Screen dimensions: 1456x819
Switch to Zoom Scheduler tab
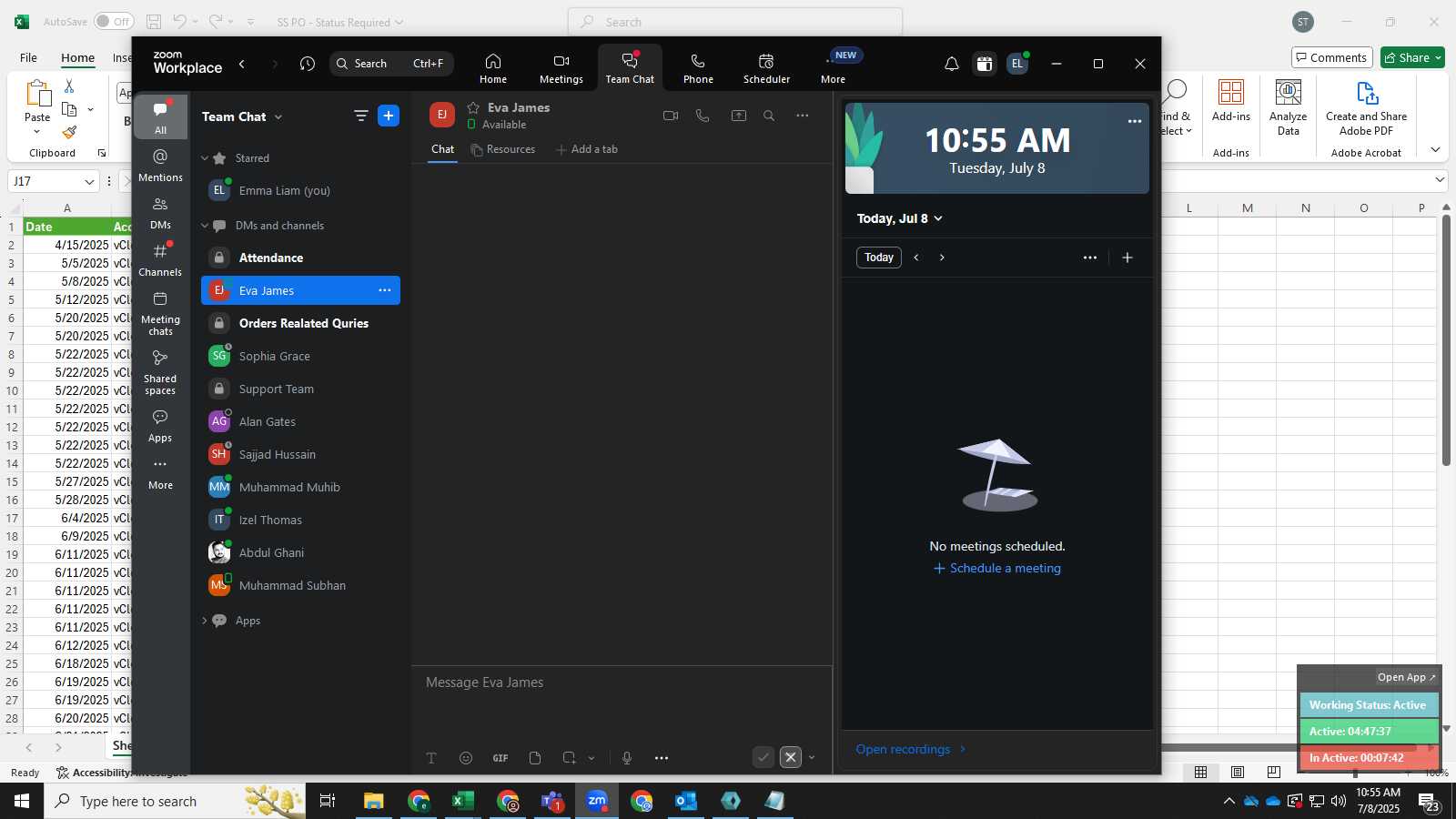click(766, 68)
